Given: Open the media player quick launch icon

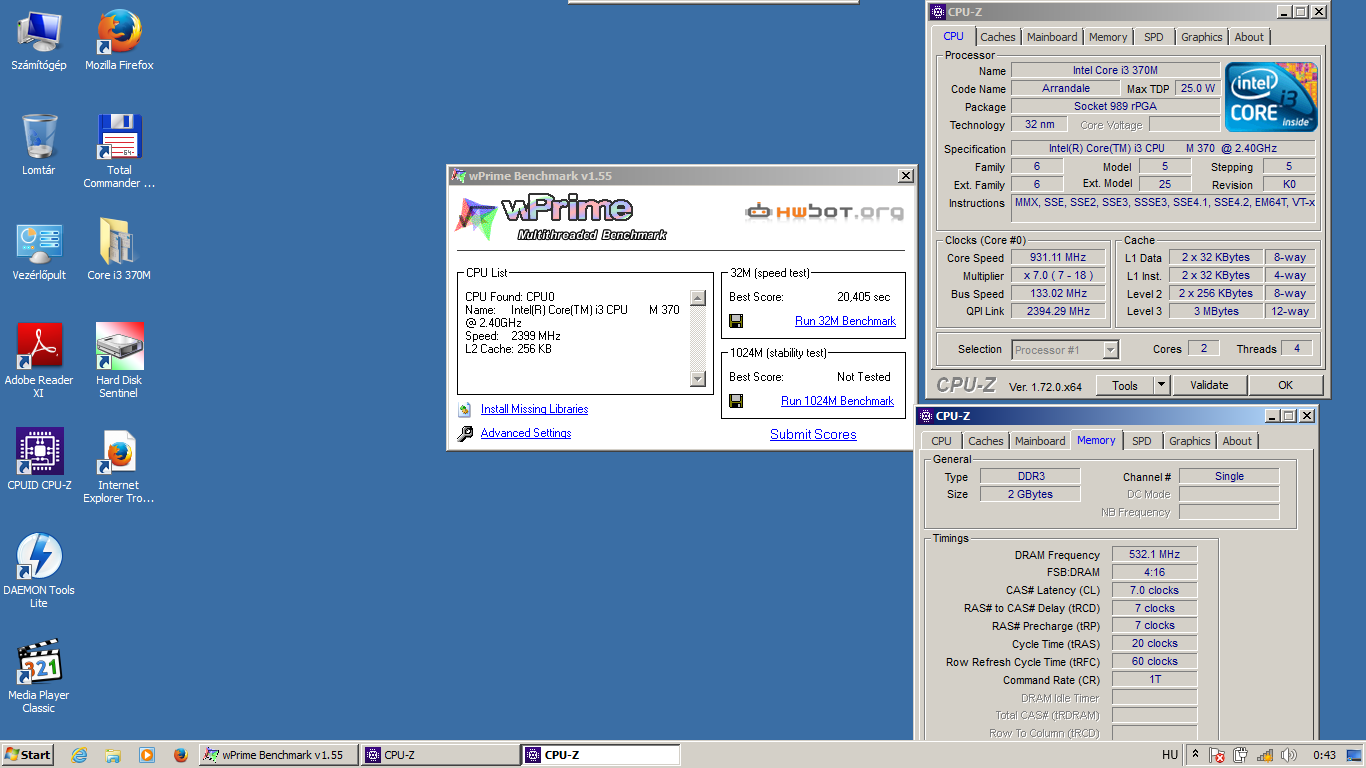Looking at the screenshot, I should click(x=147, y=755).
